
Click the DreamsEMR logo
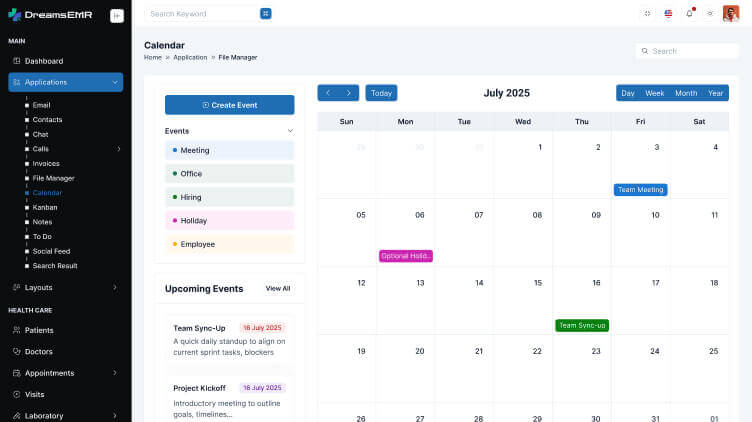pos(50,15)
